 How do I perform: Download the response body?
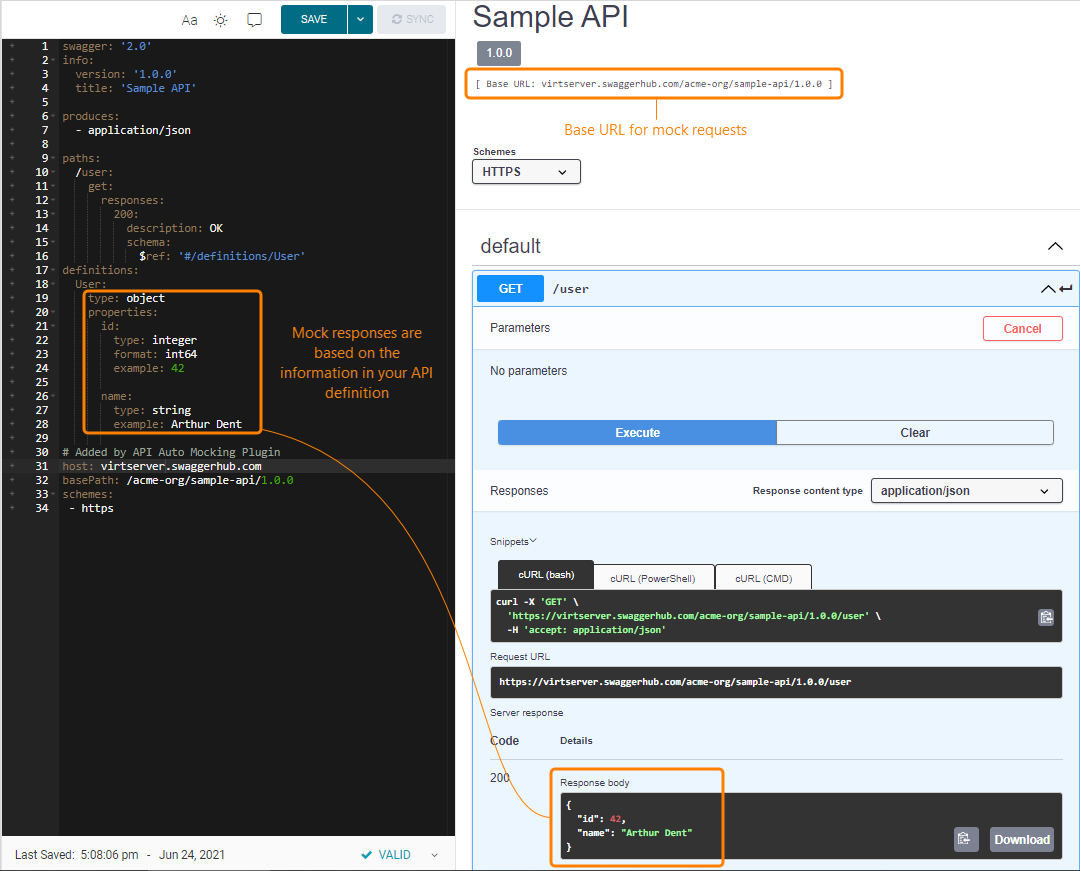[x=1022, y=839]
